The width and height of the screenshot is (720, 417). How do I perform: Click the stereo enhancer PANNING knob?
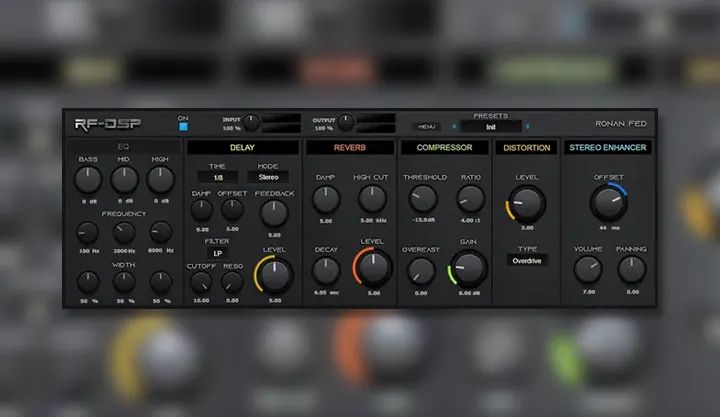[x=632, y=269]
